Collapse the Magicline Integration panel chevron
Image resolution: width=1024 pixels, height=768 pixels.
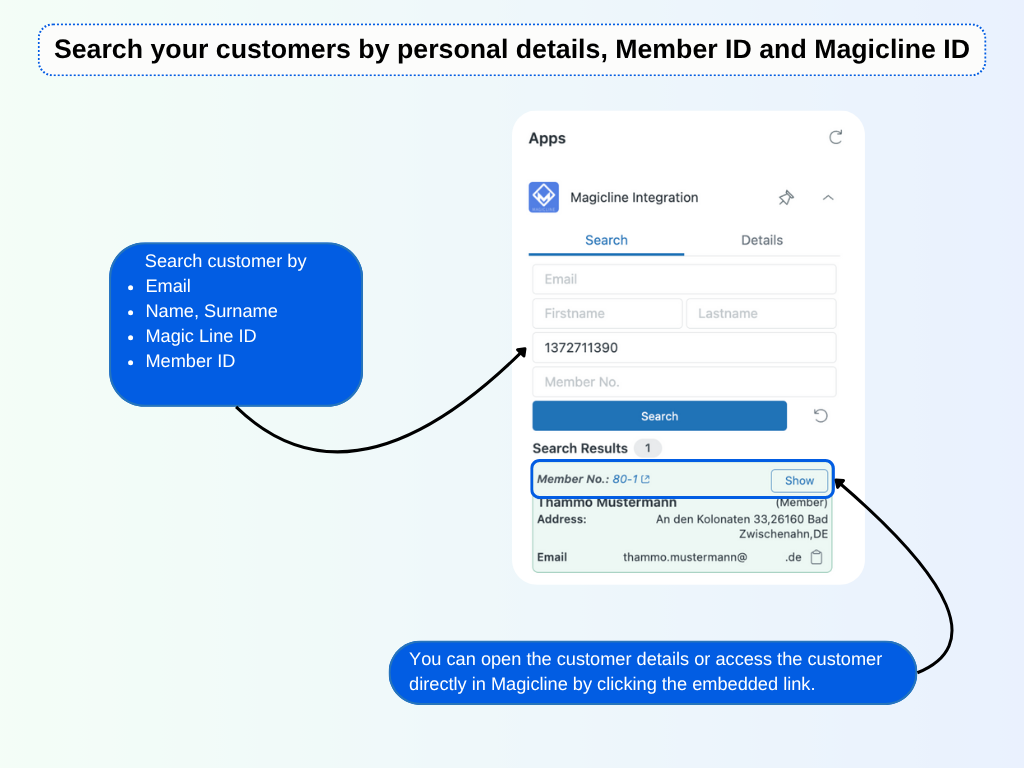(x=828, y=198)
